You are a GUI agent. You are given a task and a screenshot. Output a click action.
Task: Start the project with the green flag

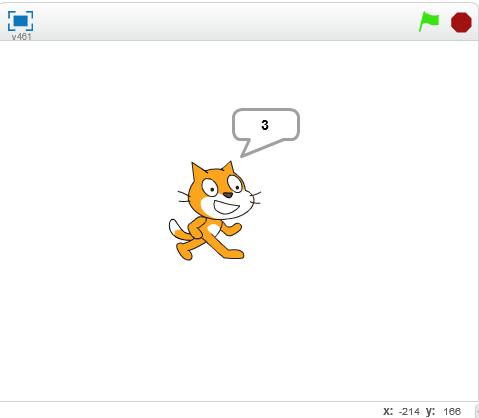429,22
